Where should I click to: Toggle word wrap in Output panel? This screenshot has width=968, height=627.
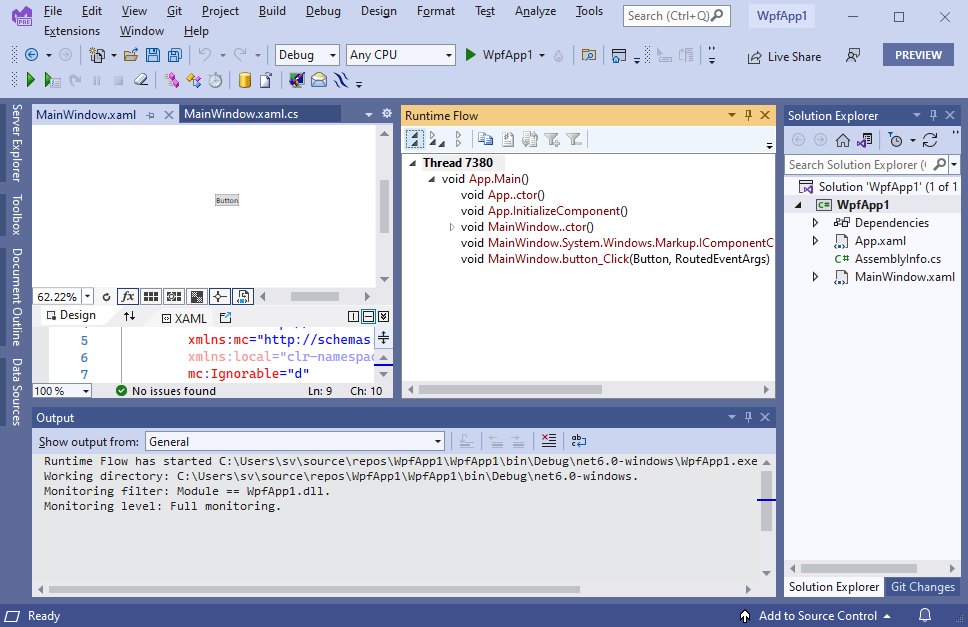(x=579, y=441)
